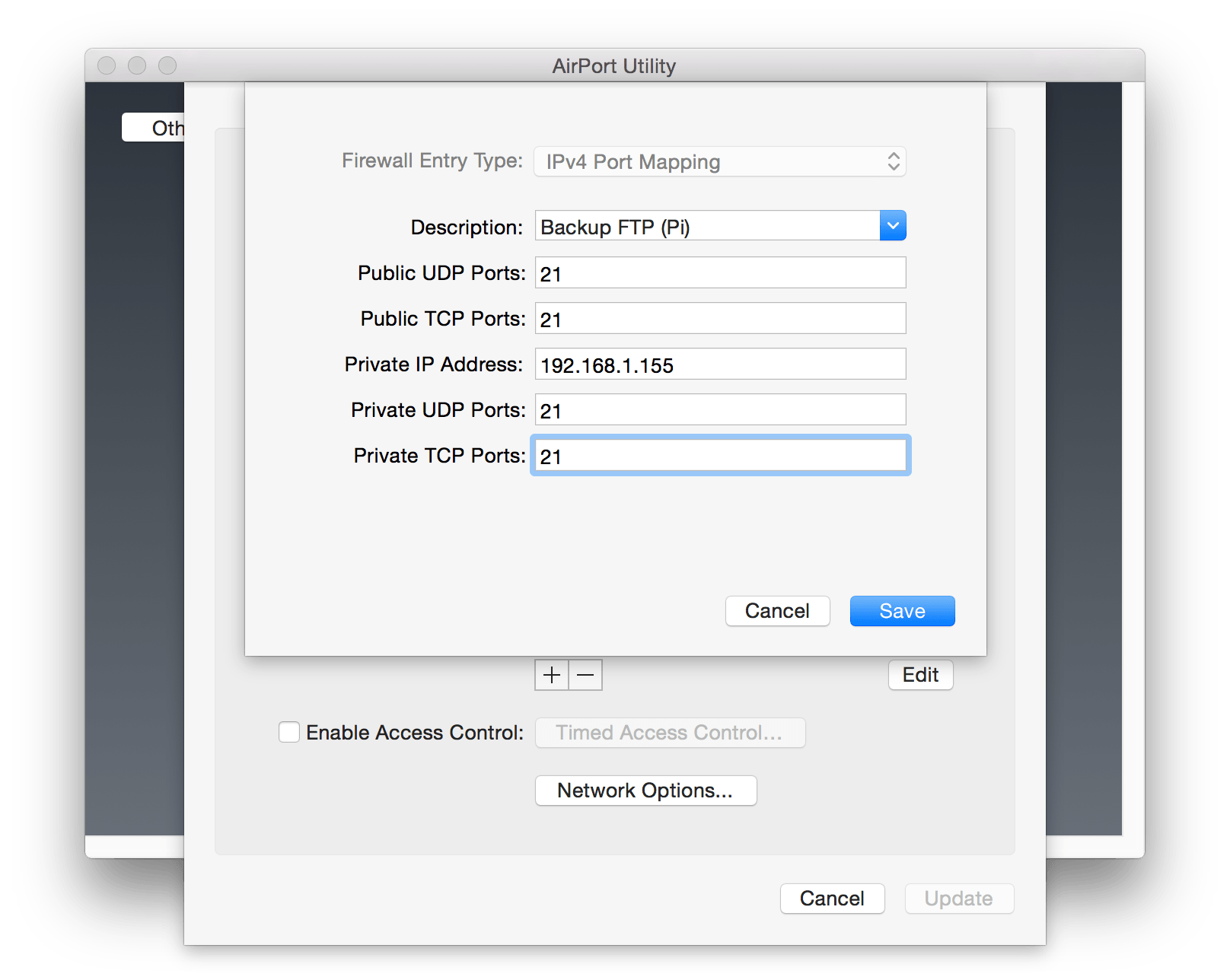The image size is (1230, 980).
Task: Click the Edit button
Action: (x=920, y=675)
